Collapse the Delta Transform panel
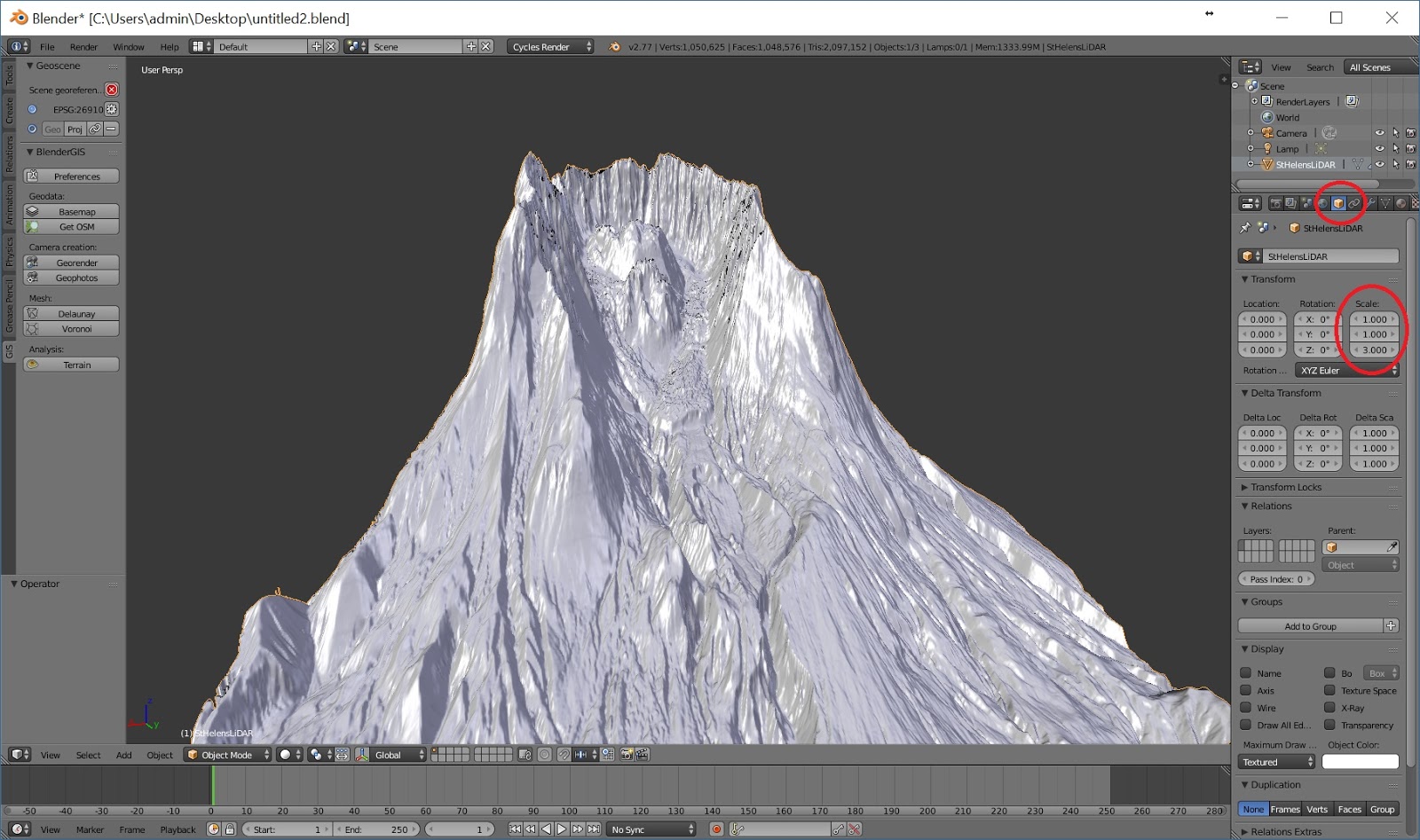Image resolution: width=1420 pixels, height=840 pixels. (1285, 393)
